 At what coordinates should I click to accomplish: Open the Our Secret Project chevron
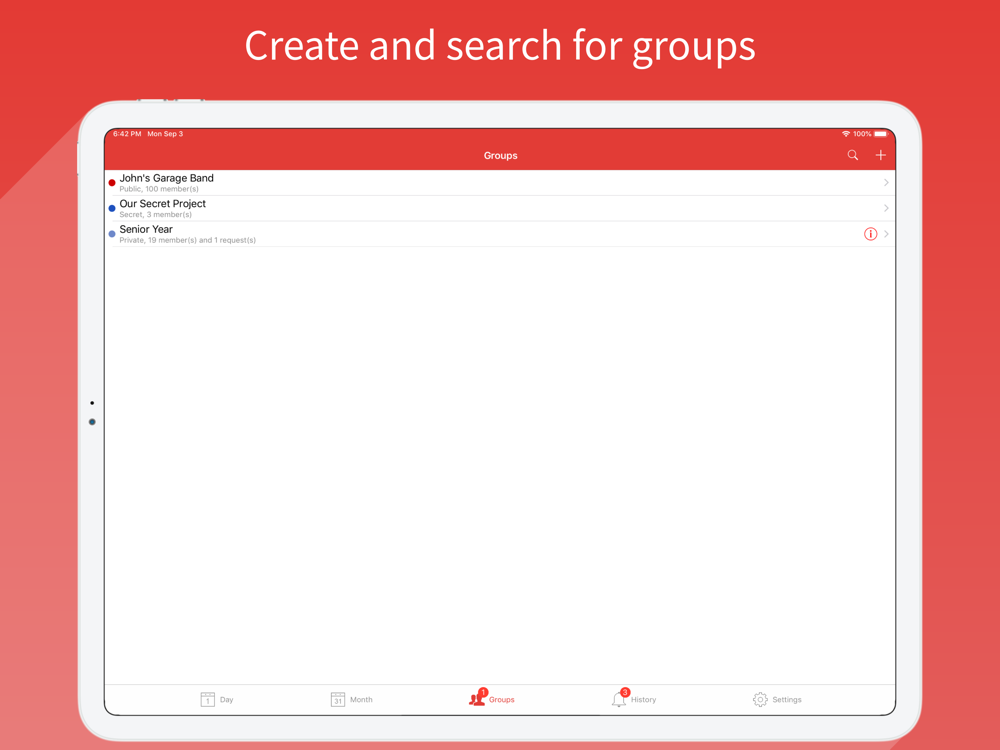tap(886, 208)
